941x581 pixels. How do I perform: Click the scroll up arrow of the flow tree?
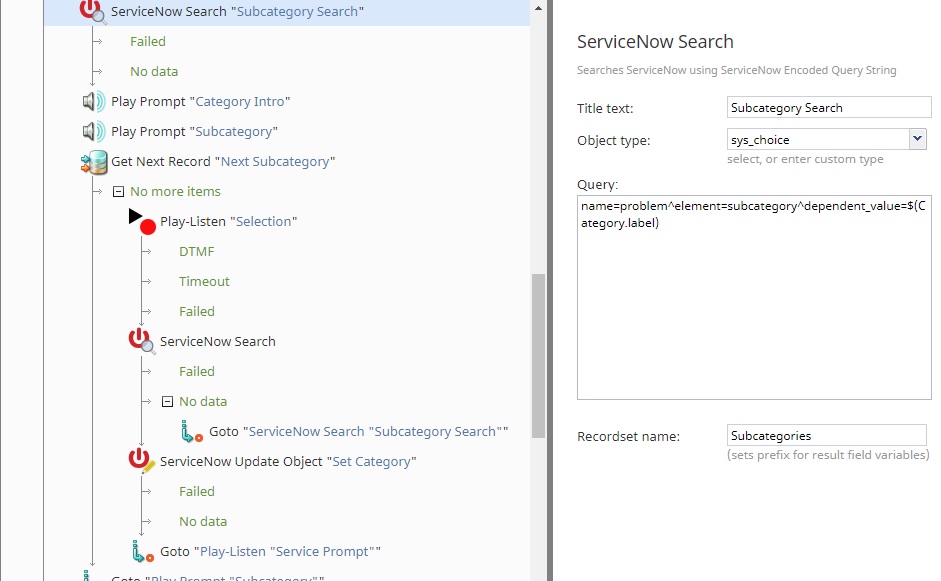point(538,8)
